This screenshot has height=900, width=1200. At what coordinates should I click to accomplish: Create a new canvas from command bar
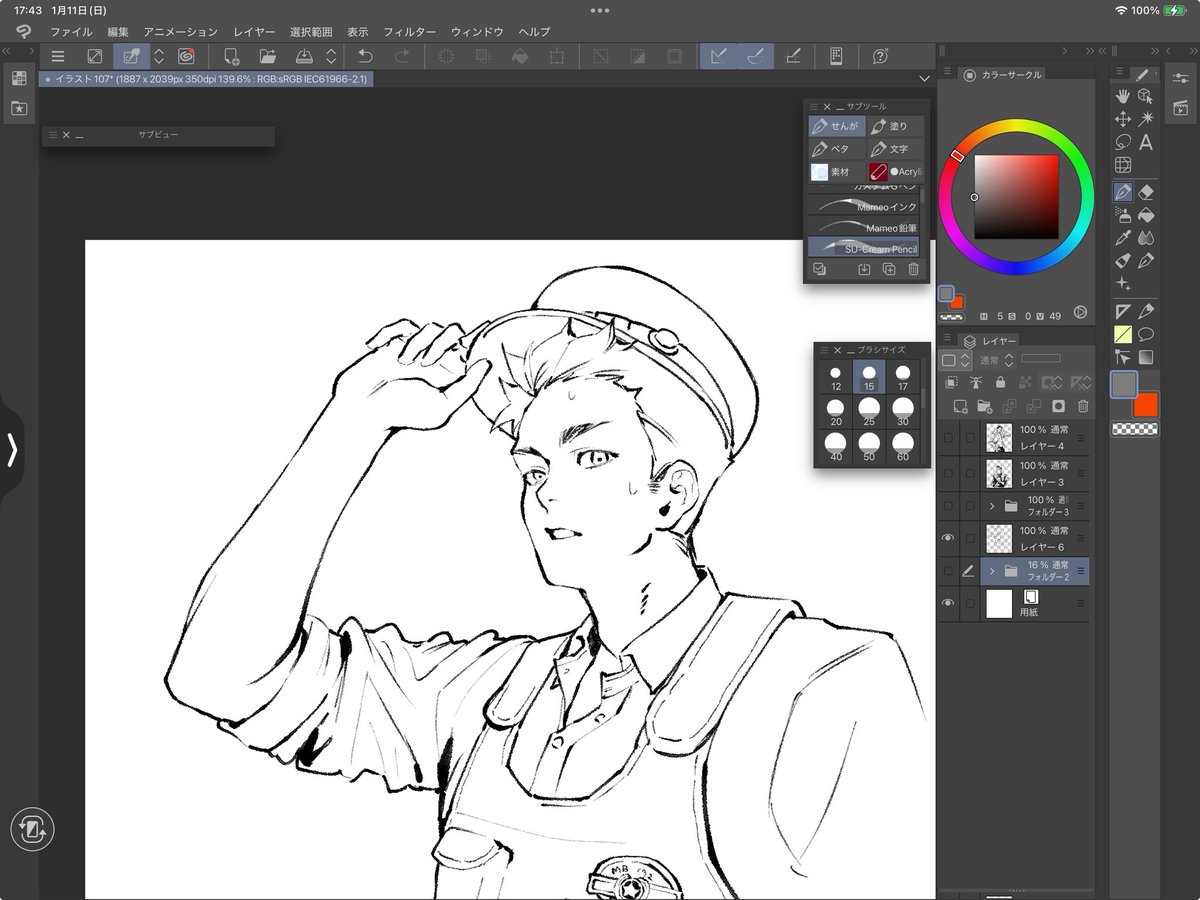(231, 57)
